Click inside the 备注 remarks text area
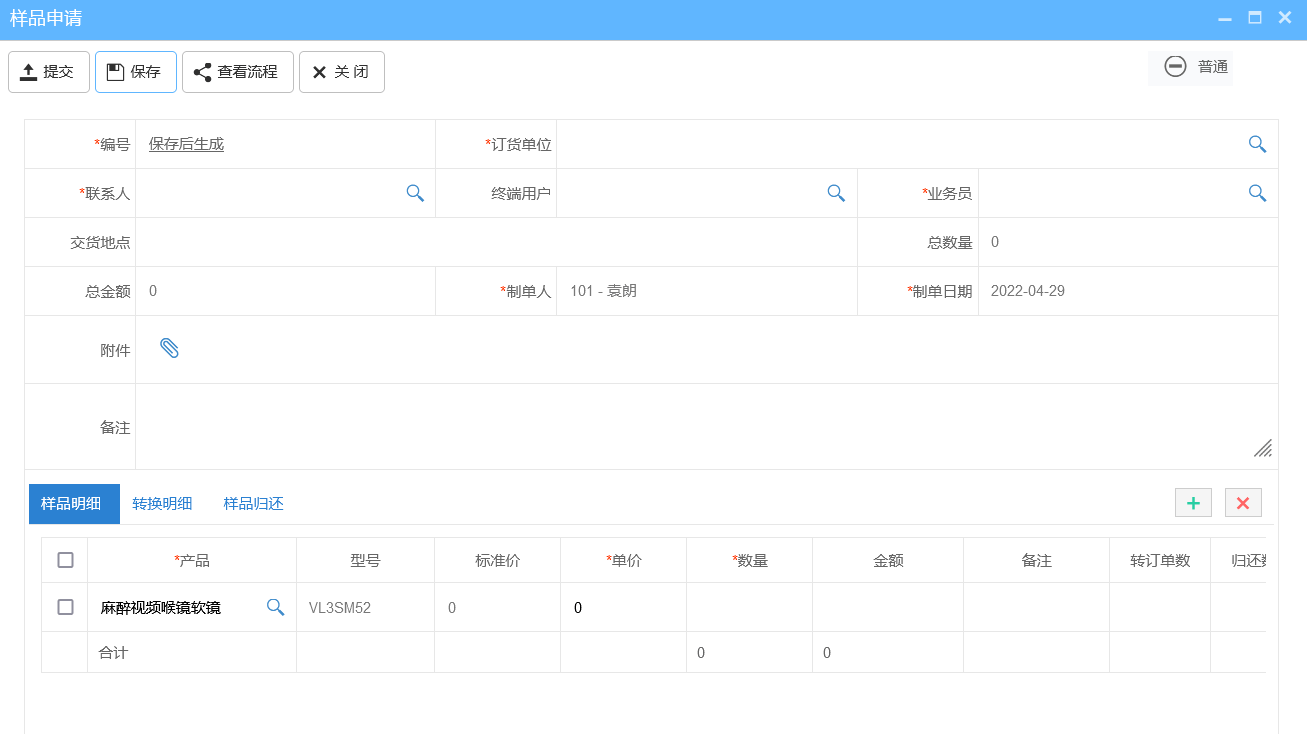 pyautogui.click(x=700, y=427)
